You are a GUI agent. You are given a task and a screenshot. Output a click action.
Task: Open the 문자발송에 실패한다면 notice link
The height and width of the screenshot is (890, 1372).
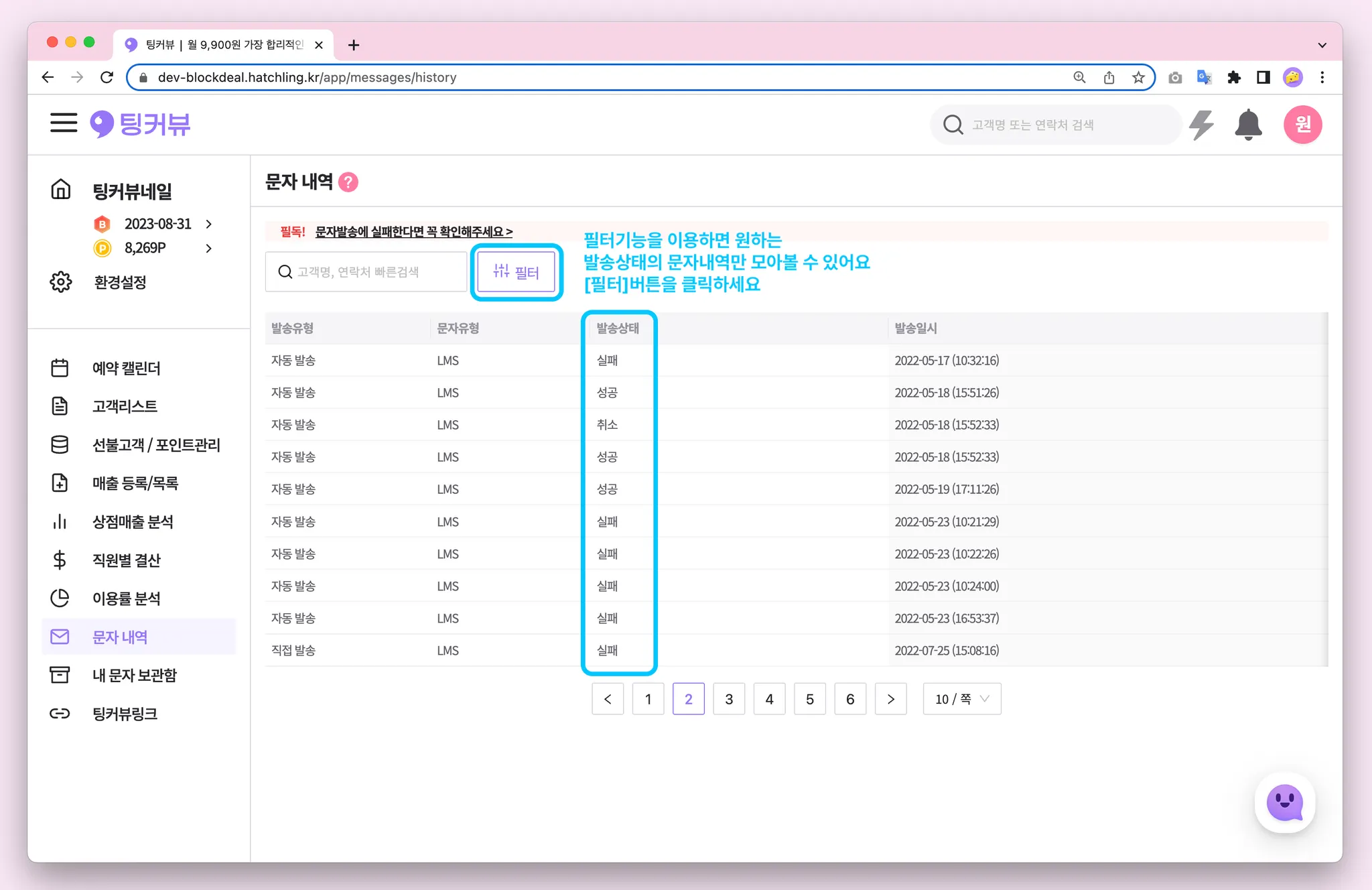pyautogui.click(x=413, y=232)
